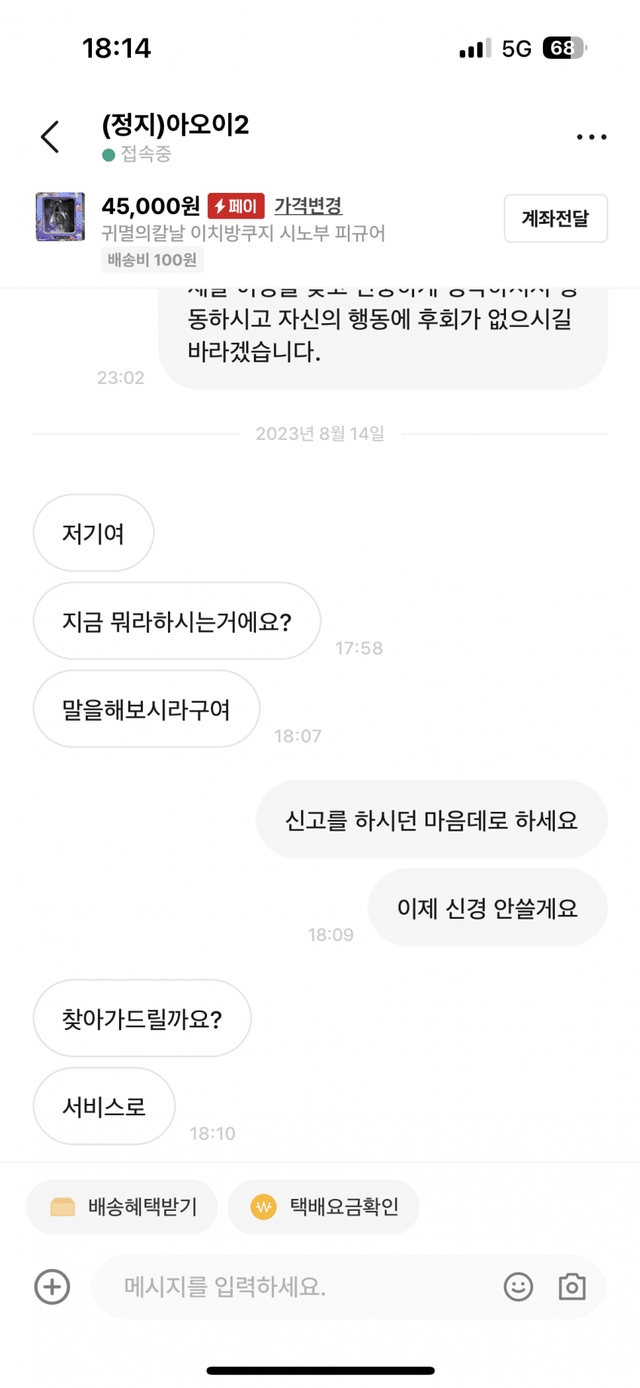Open the three-dot more options menu

(591, 137)
